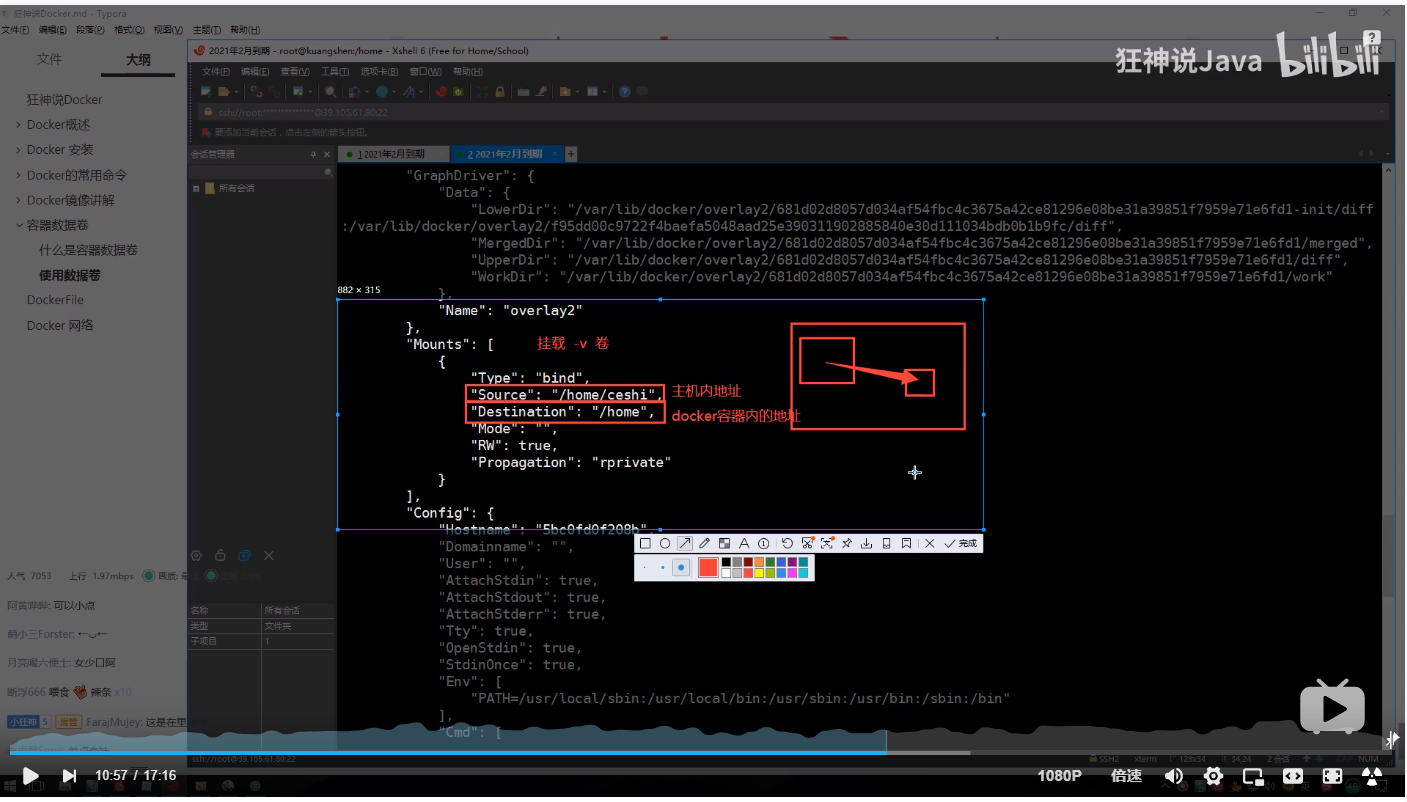Viewport: 1407px width, 802px height.
Task: Pick the magenta color swatch
Action: coord(792,573)
